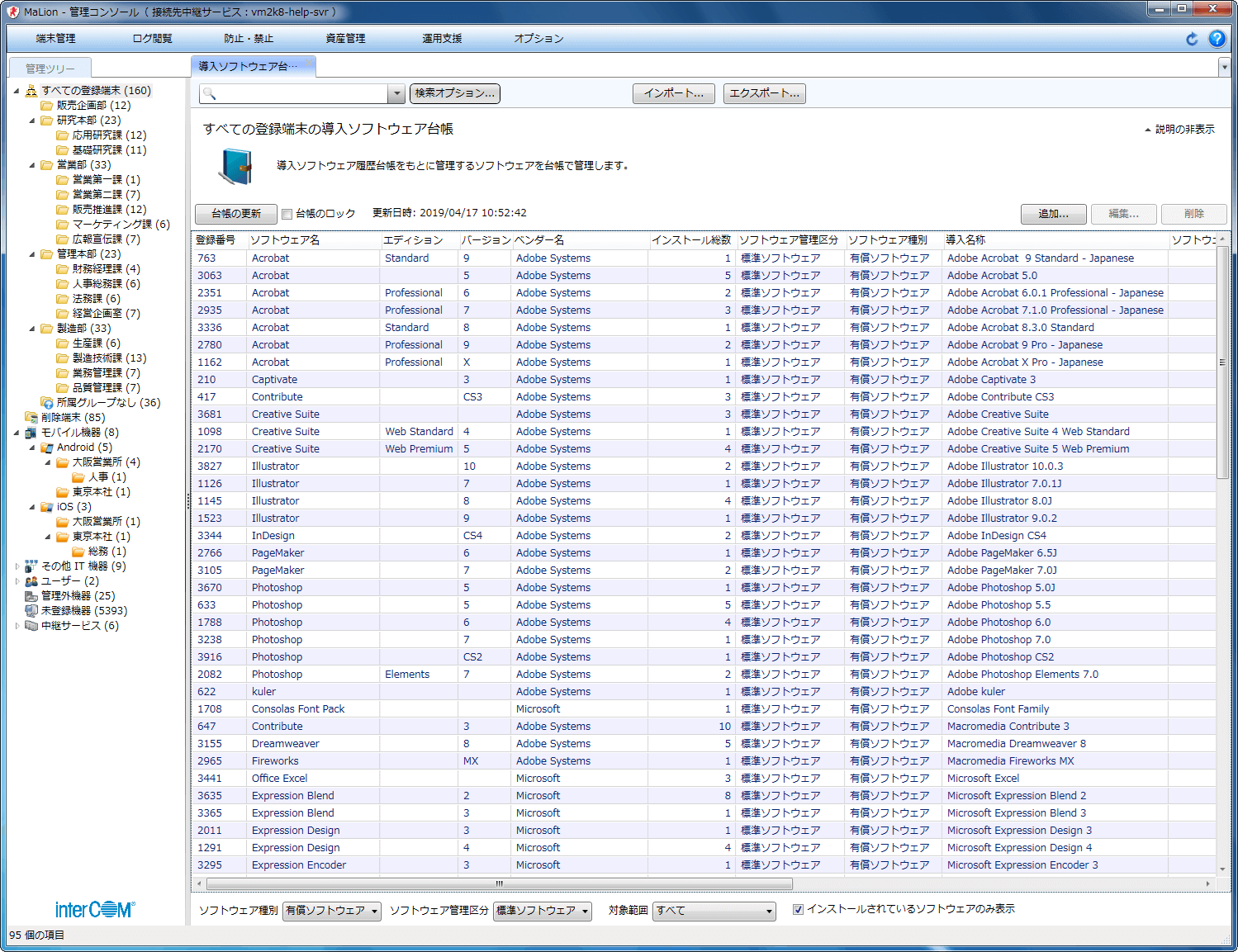Expand the 中継サービス tree node

(17, 626)
